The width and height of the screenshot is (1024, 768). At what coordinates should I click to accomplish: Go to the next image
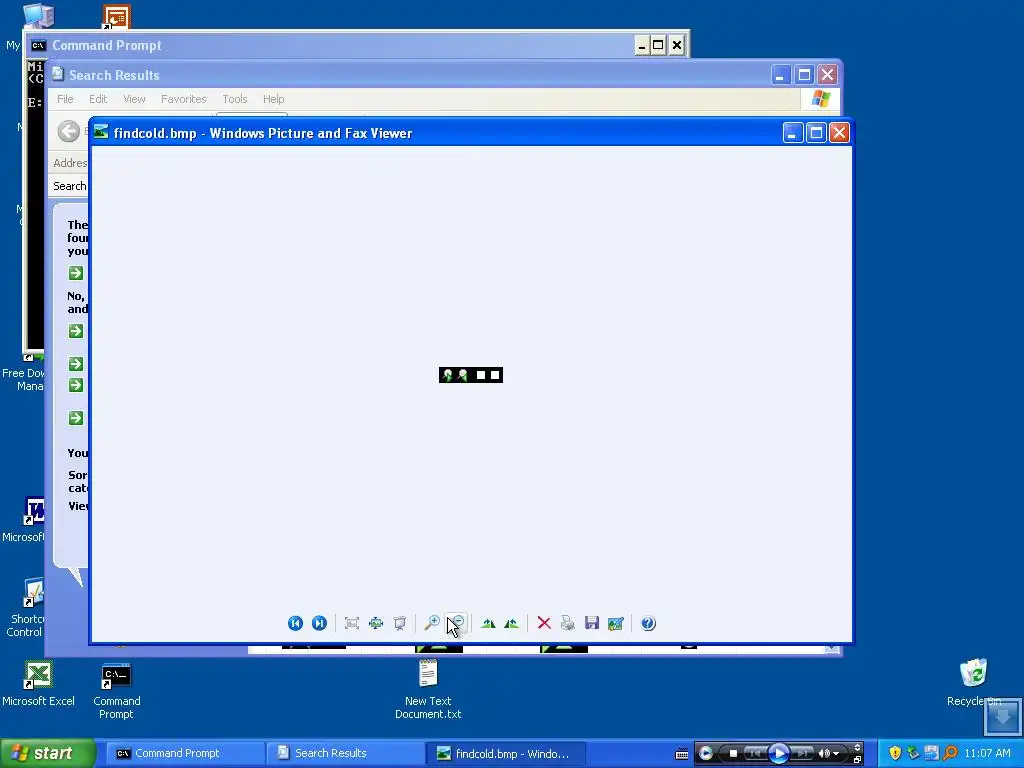pos(319,623)
